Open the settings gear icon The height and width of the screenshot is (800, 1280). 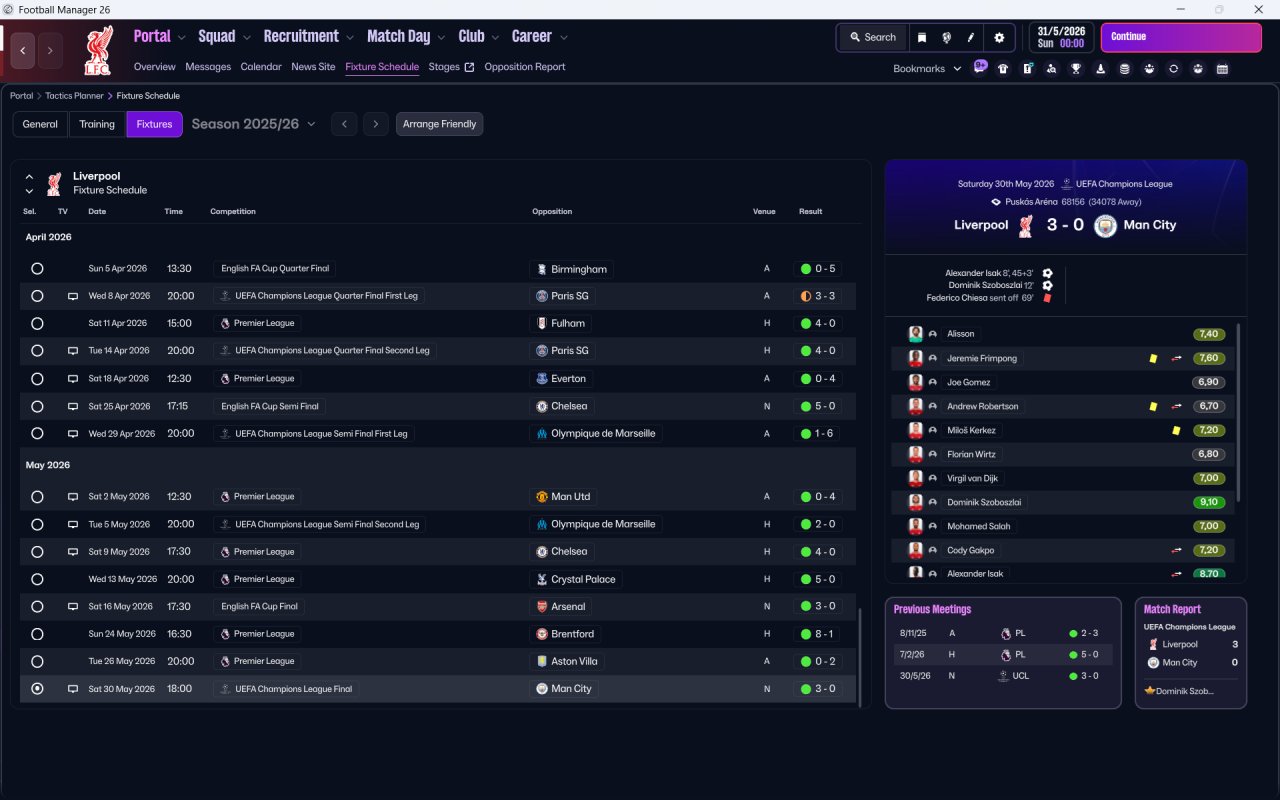998,37
